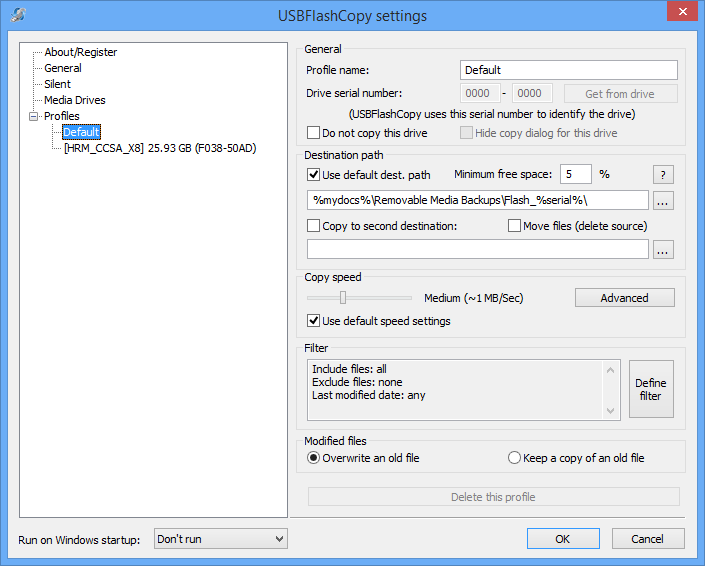The width and height of the screenshot is (705, 566).
Task: Click the Get from drive button
Action: 620,94
